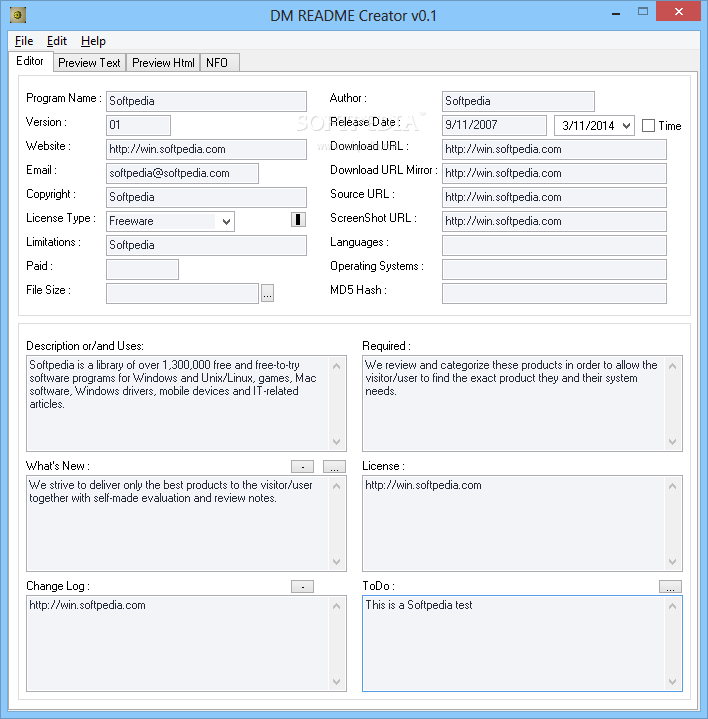
Task: Click Required scrollbar up arrow
Action: point(673,366)
